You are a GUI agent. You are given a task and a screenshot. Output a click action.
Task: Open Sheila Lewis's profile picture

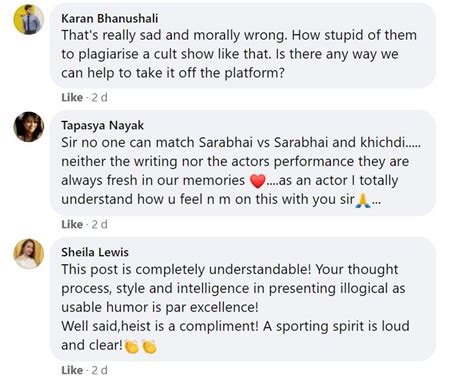29,254
